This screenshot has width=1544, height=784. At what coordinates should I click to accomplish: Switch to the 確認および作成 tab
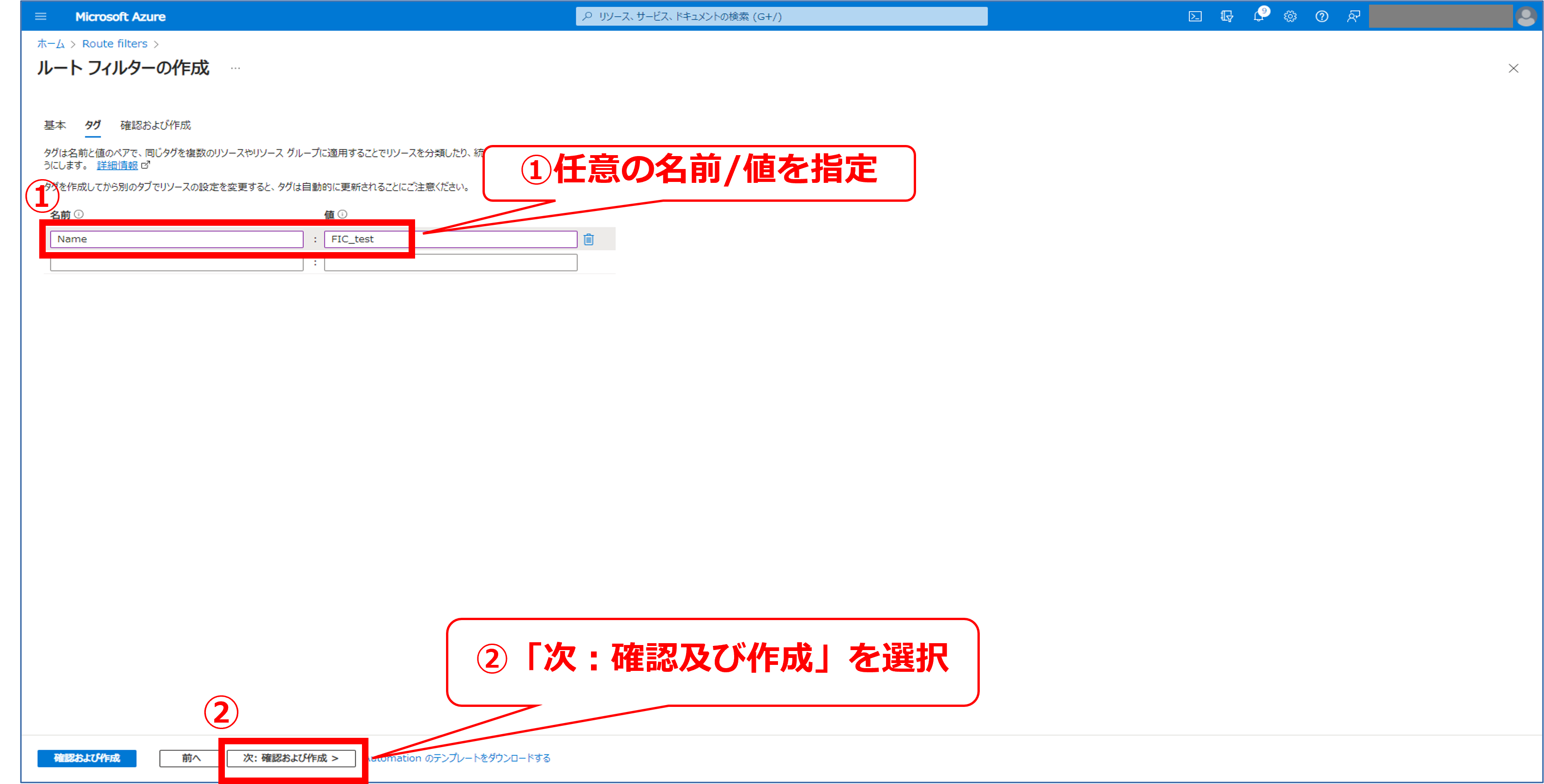click(155, 125)
